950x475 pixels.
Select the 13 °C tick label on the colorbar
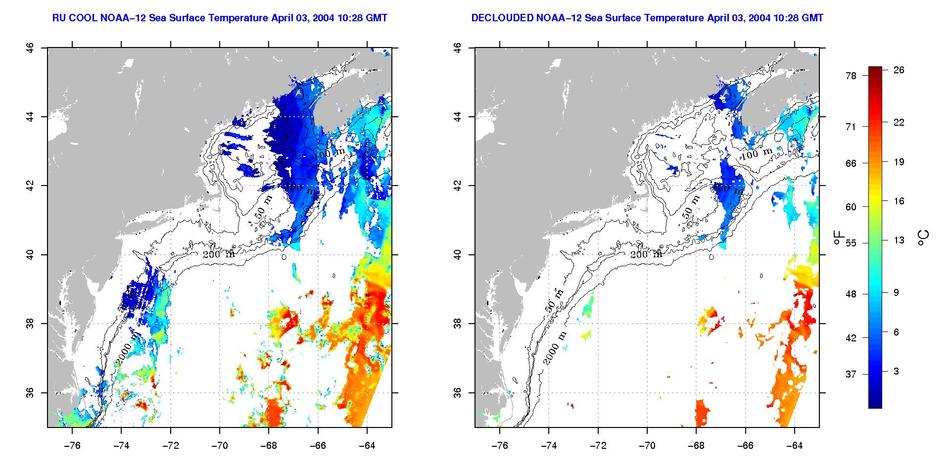pyautogui.click(x=899, y=241)
